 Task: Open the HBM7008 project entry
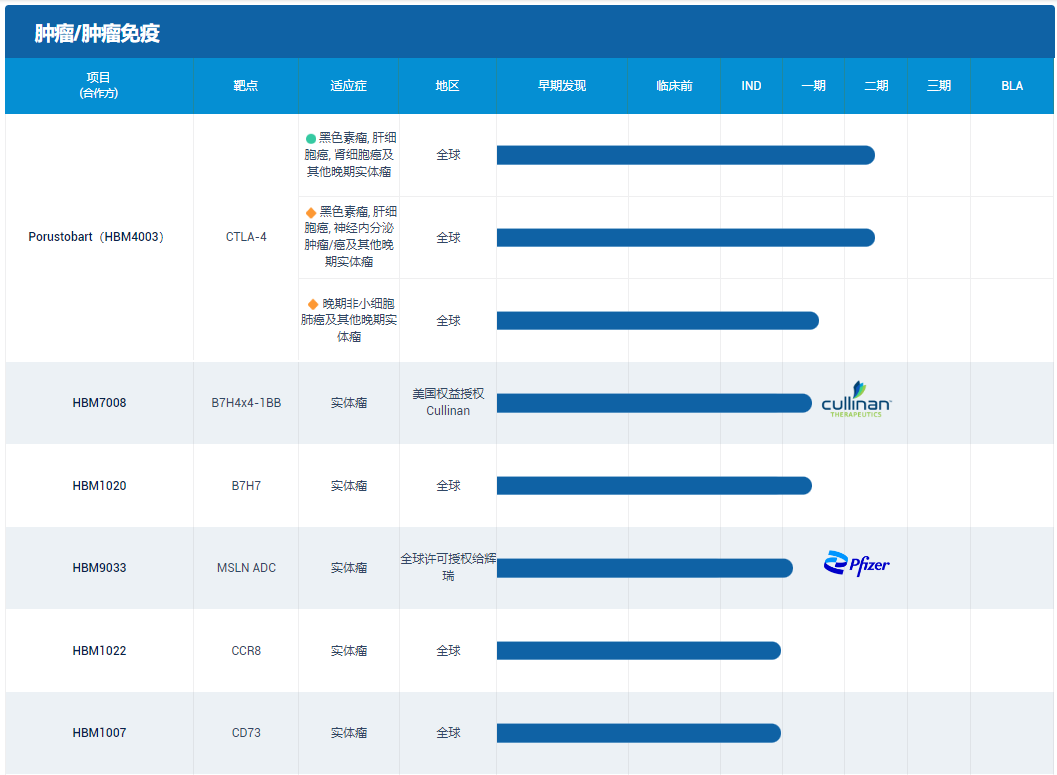(x=99, y=403)
